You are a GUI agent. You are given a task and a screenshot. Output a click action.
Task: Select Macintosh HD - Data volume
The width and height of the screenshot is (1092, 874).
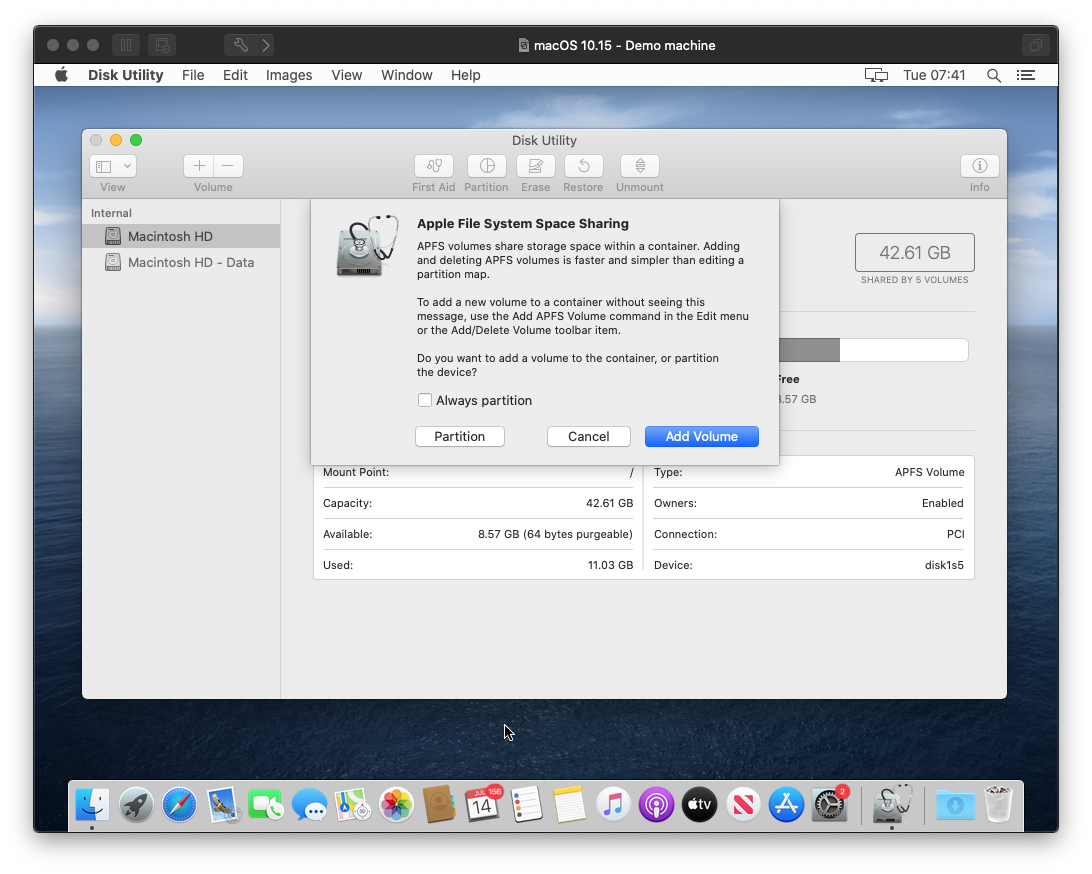181,263
